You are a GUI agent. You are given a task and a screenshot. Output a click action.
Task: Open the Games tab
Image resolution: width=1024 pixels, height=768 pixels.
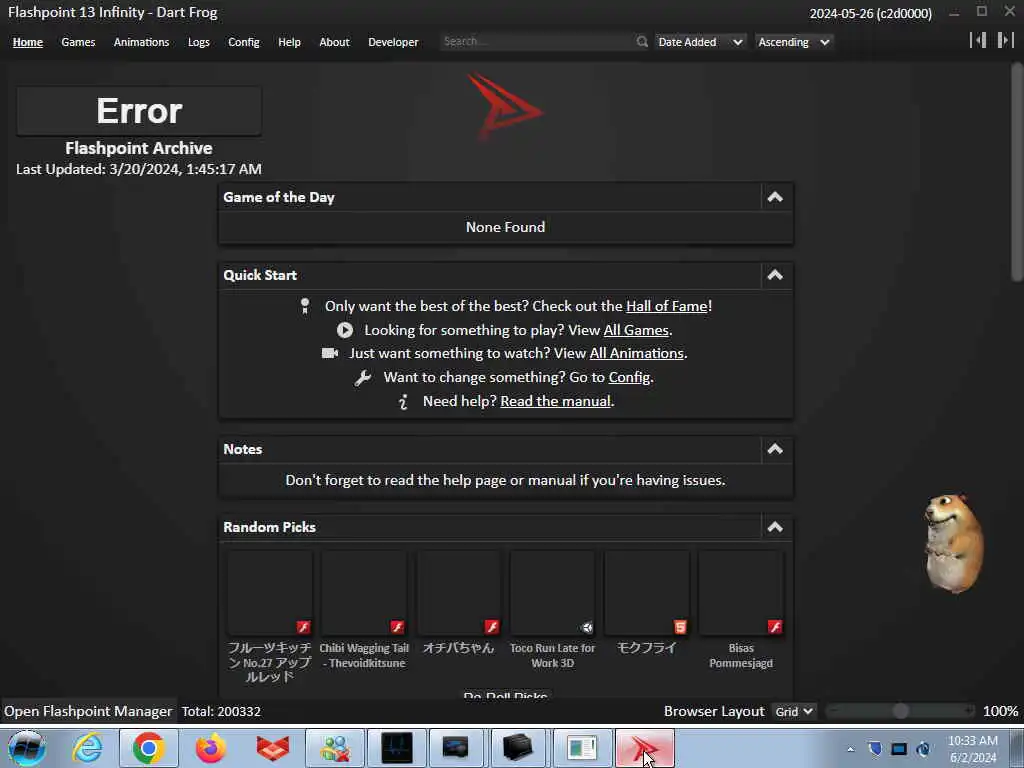[x=78, y=42]
